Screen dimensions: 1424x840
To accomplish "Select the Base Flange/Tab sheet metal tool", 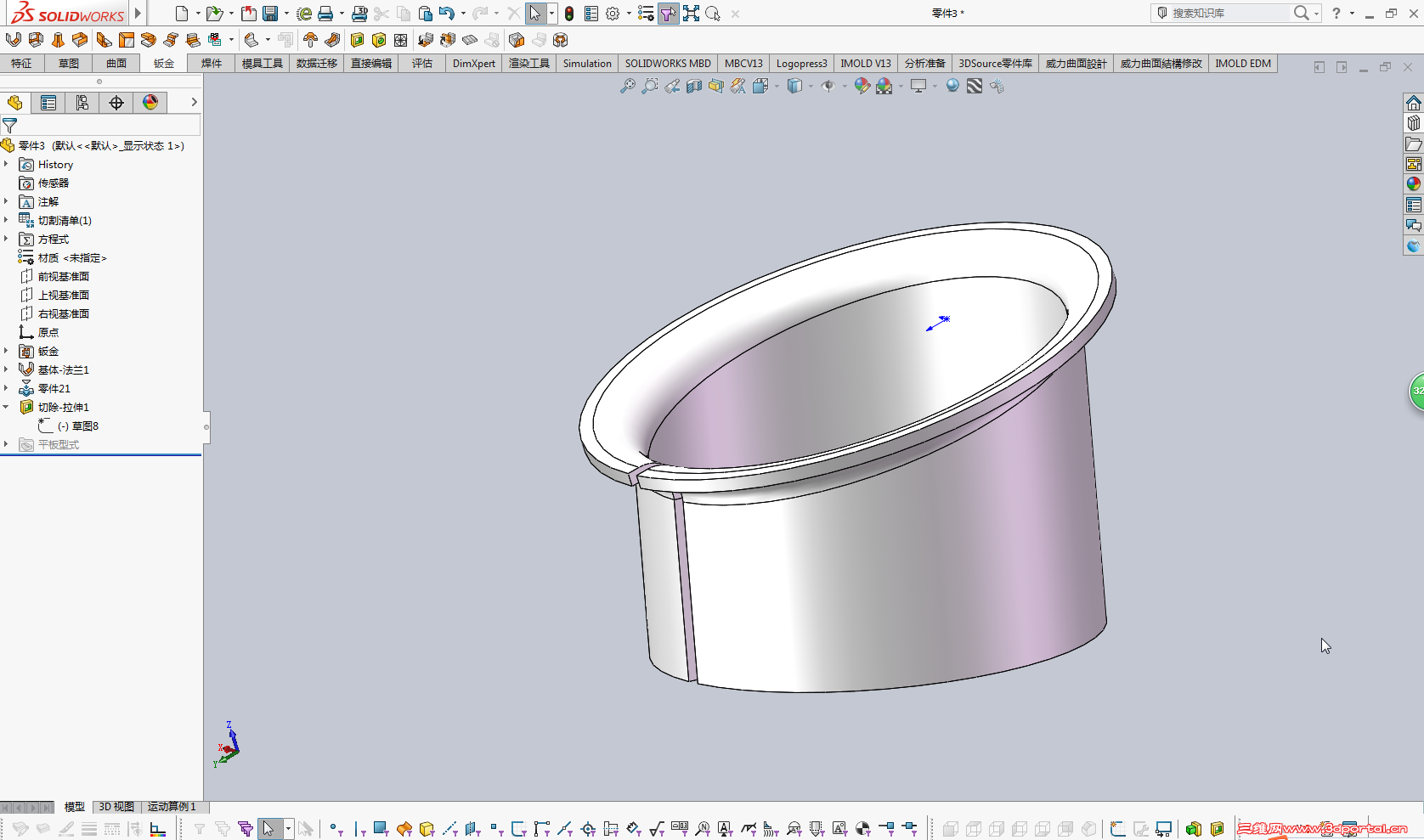I will click(x=13, y=40).
